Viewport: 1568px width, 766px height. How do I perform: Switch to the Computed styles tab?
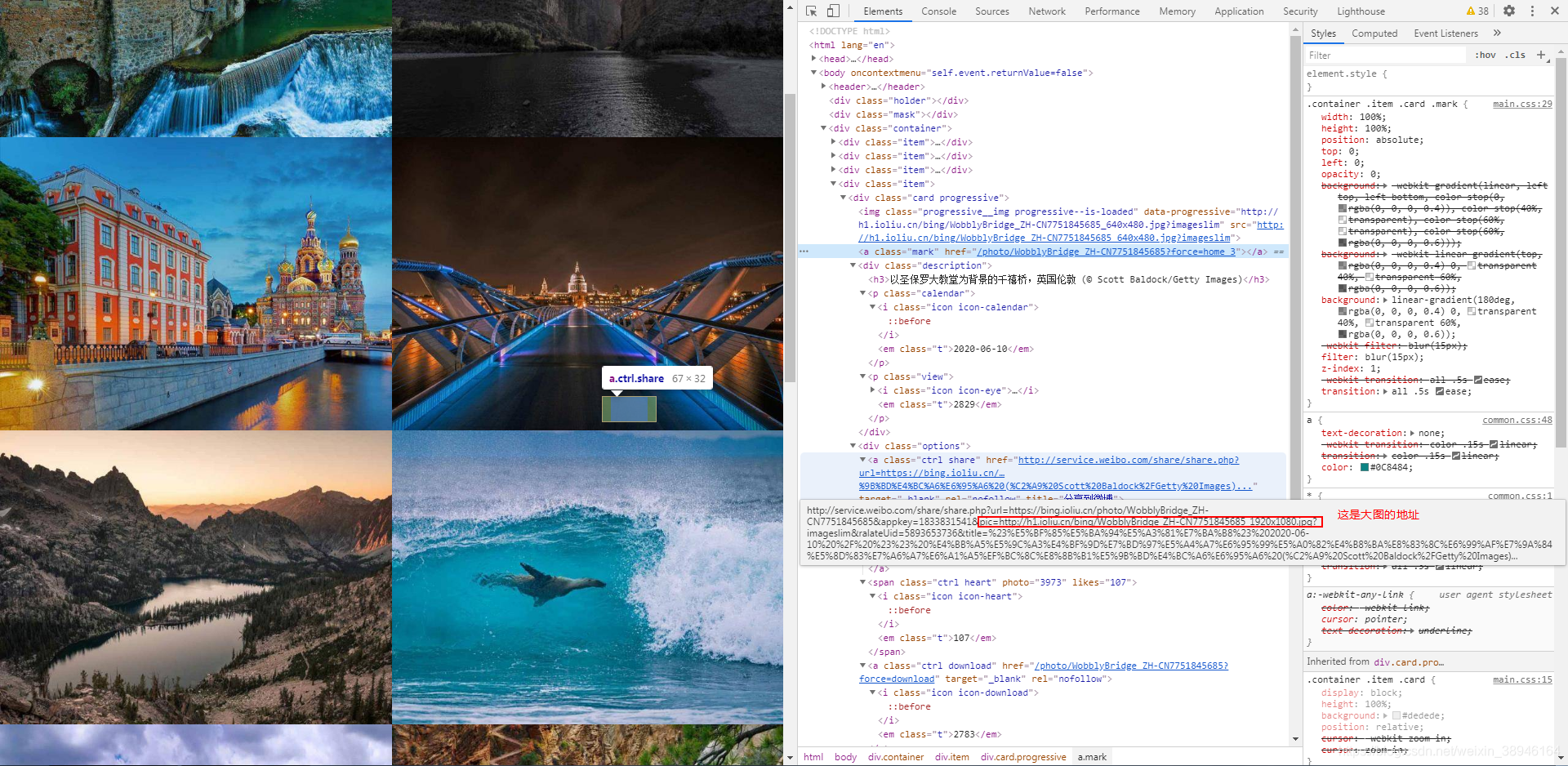pyautogui.click(x=1374, y=33)
